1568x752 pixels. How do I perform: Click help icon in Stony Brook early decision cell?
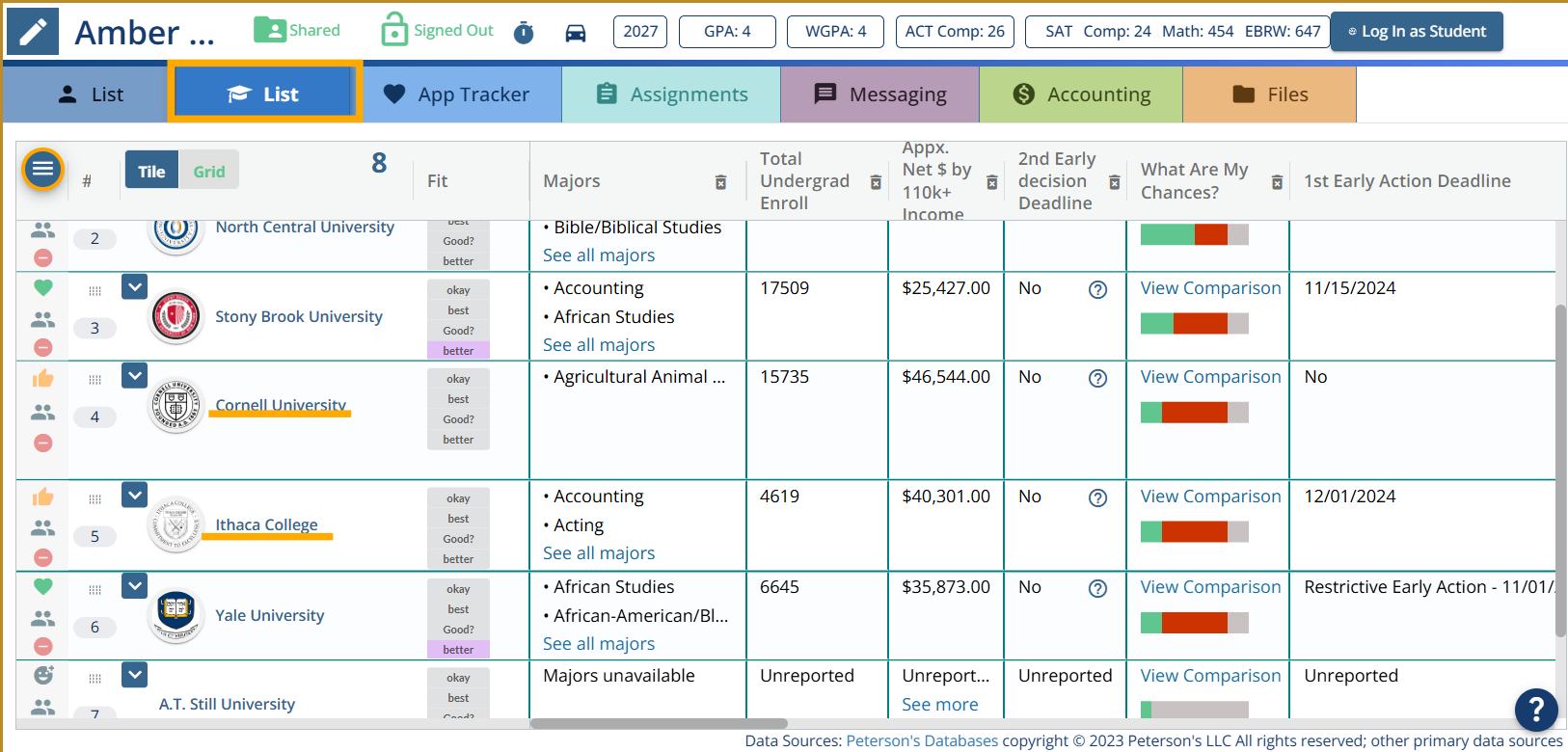click(x=1097, y=289)
